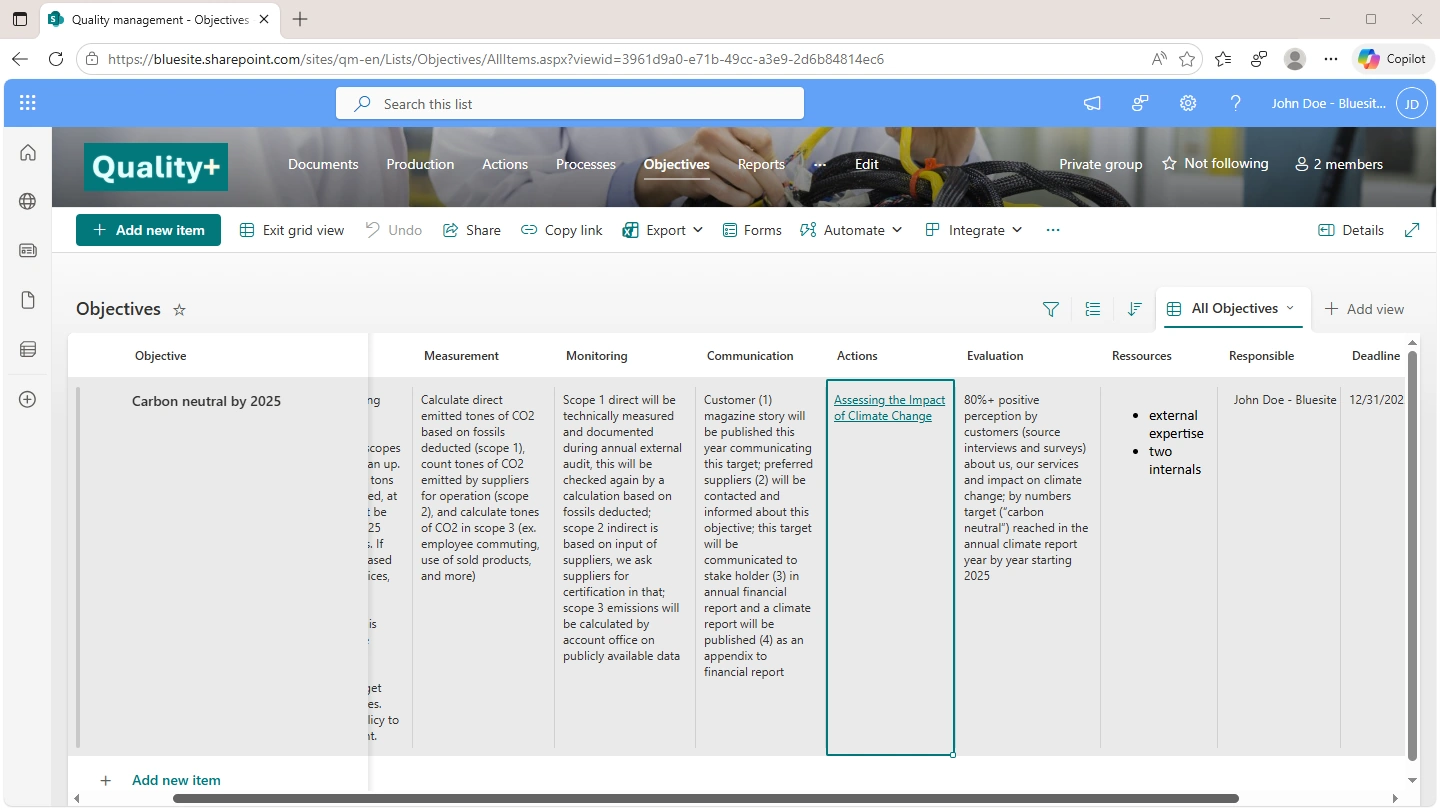The image size is (1440, 810).
Task: Open the My lists icon in sidebar
Action: pos(28,349)
